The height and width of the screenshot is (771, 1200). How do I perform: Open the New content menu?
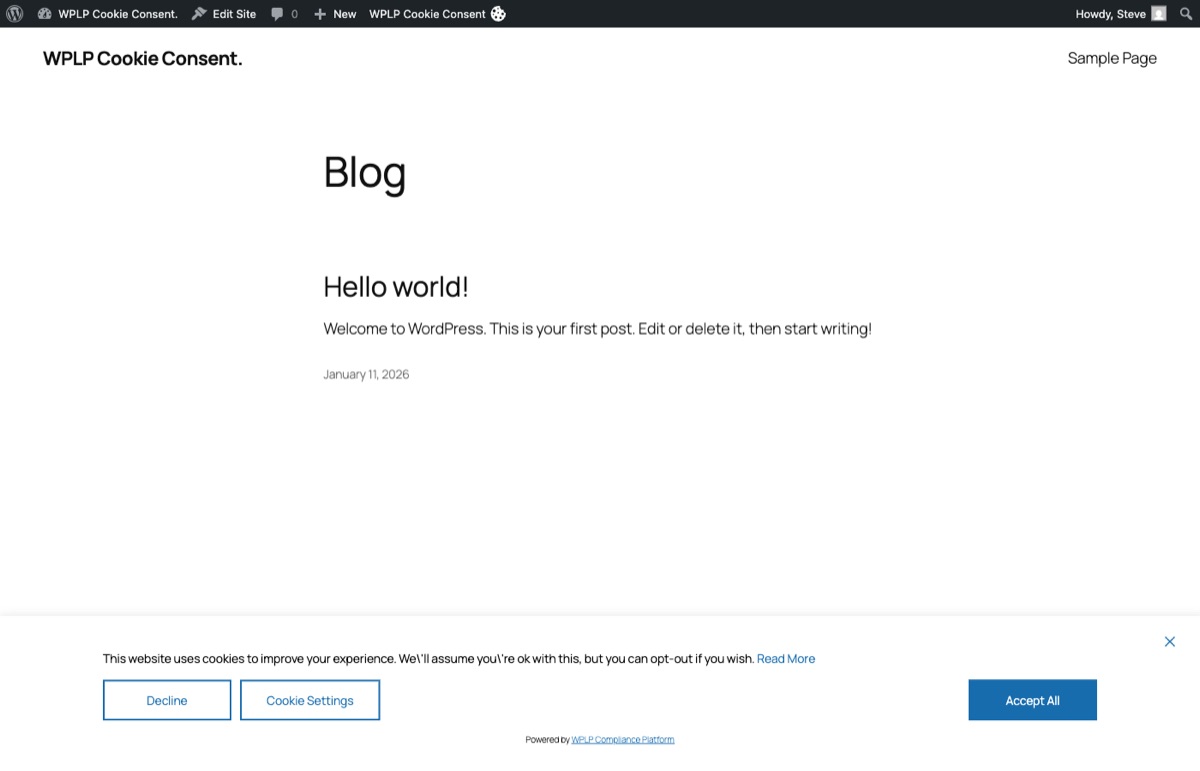click(x=335, y=14)
